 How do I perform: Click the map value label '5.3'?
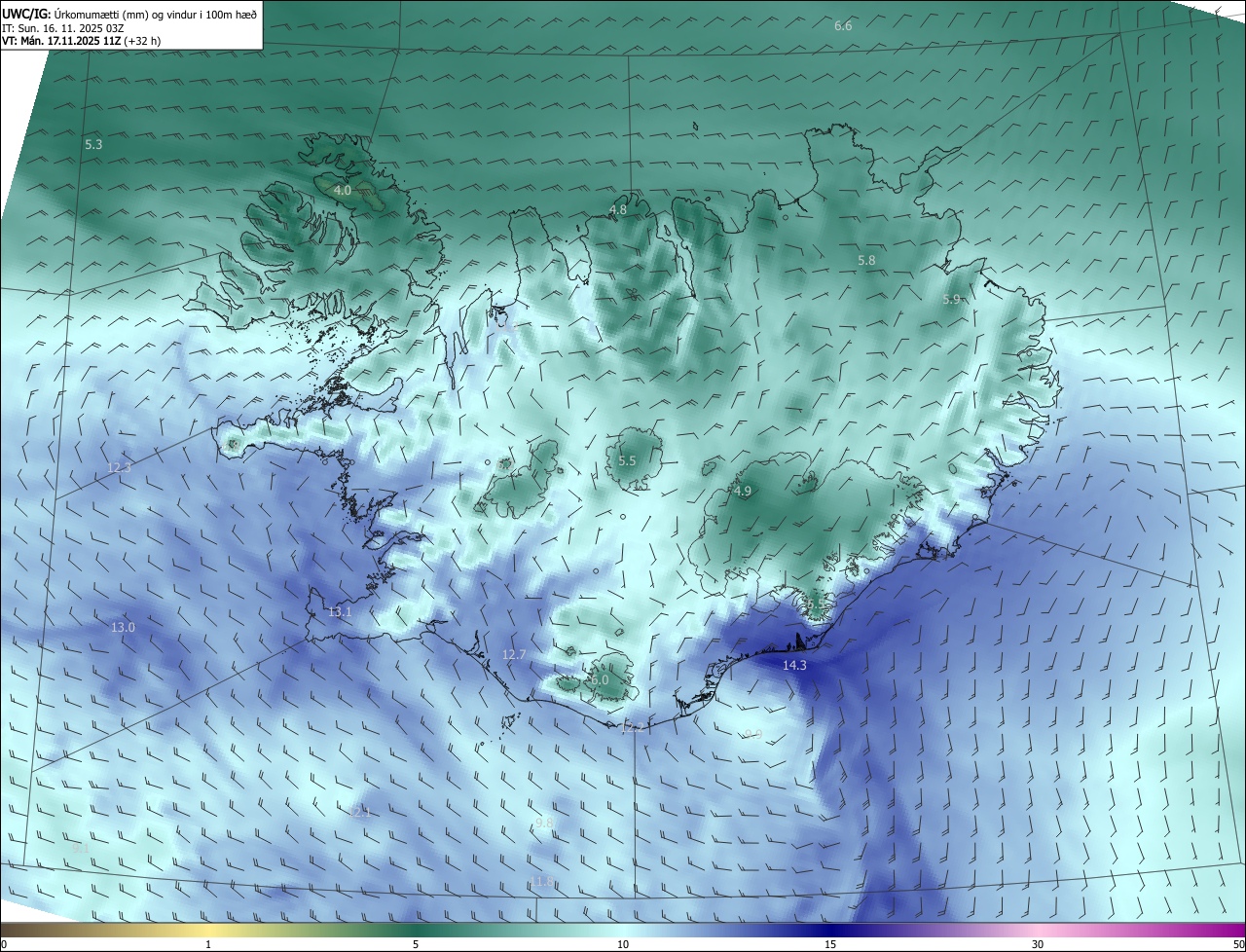tap(93, 144)
